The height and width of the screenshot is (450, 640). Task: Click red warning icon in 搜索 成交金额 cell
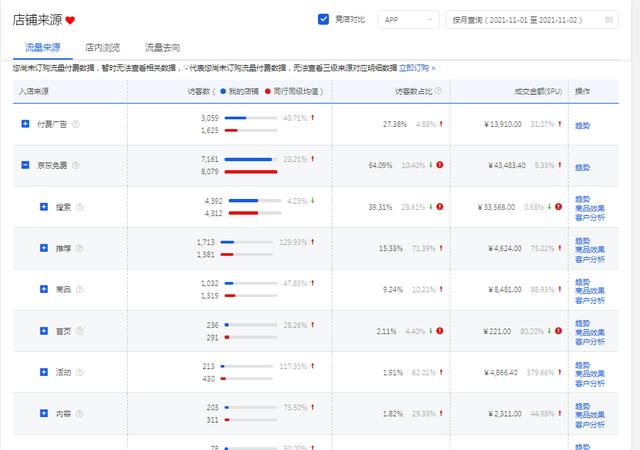coord(562,207)
